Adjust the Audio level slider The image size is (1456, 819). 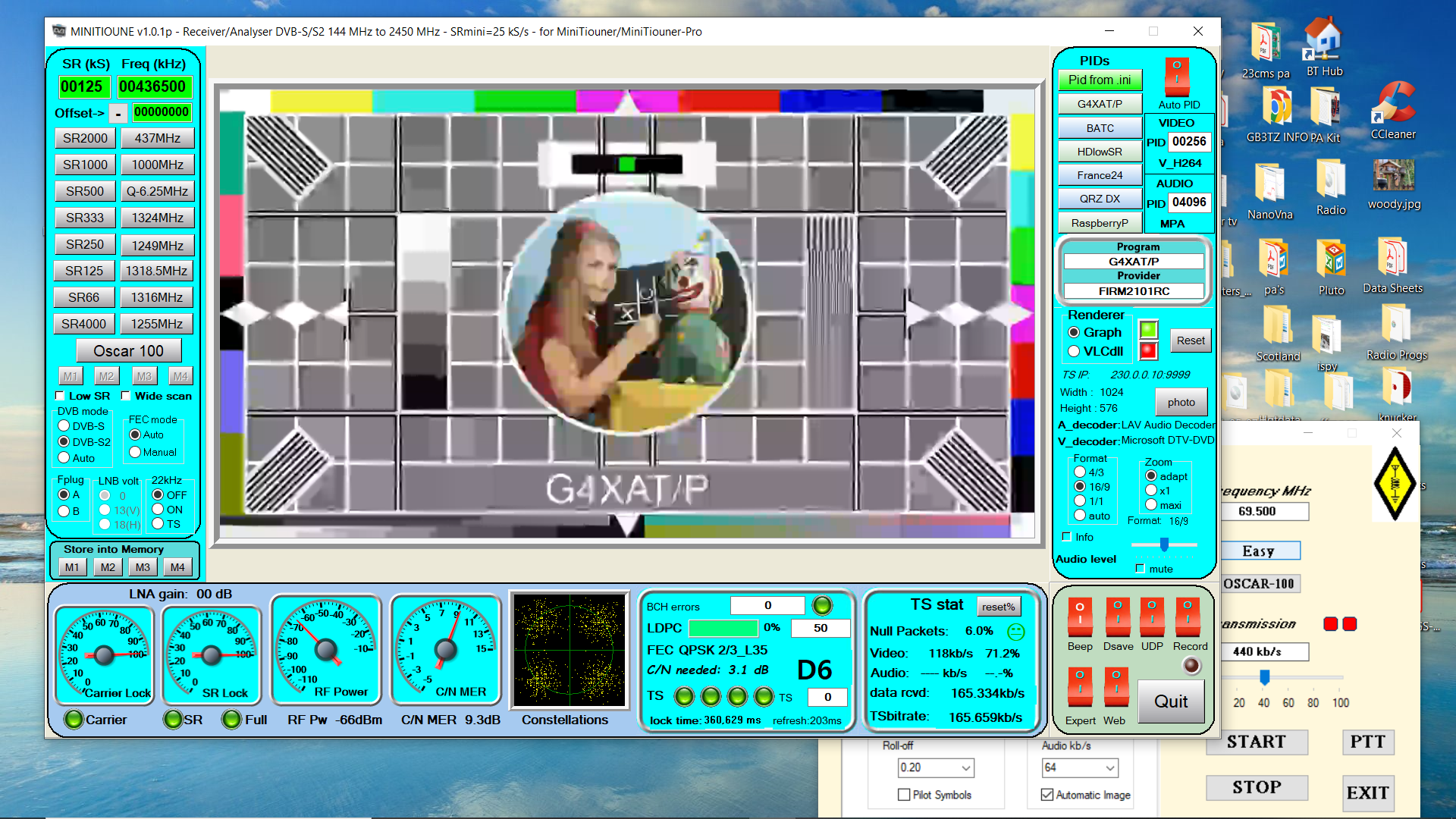coord(1164,544)
